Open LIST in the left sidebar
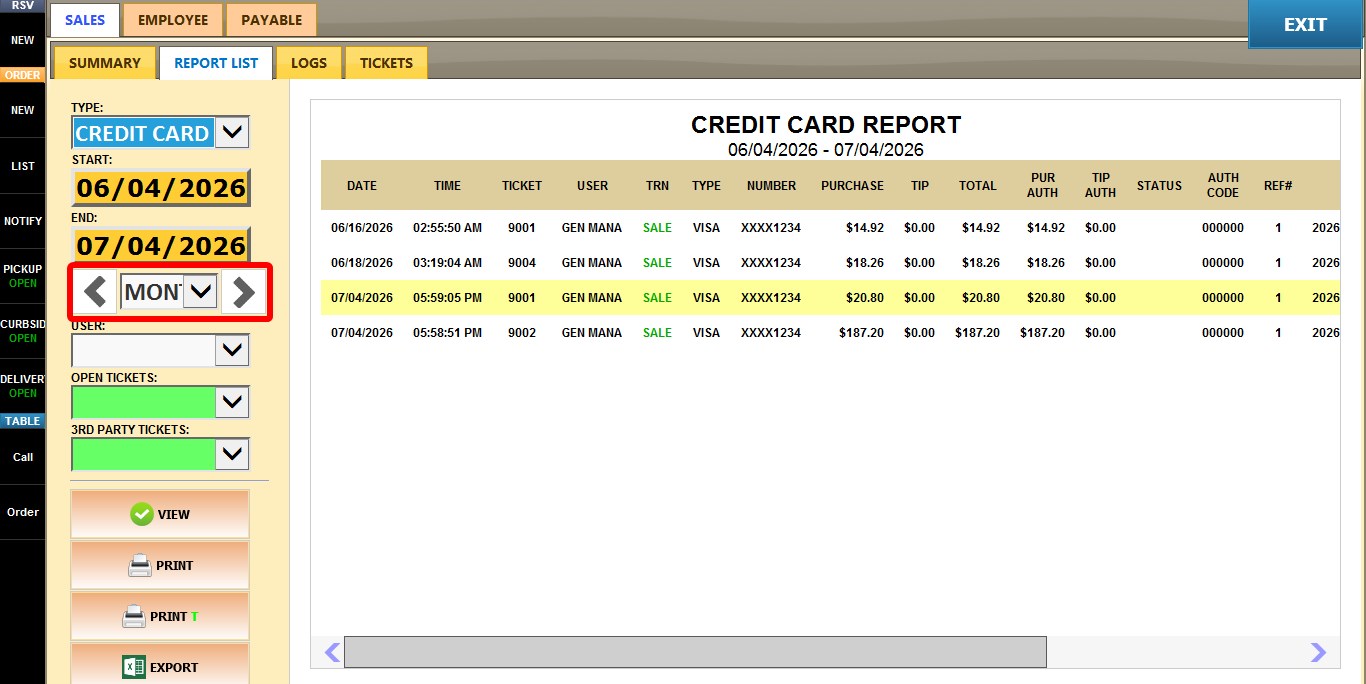 (22, 166)
